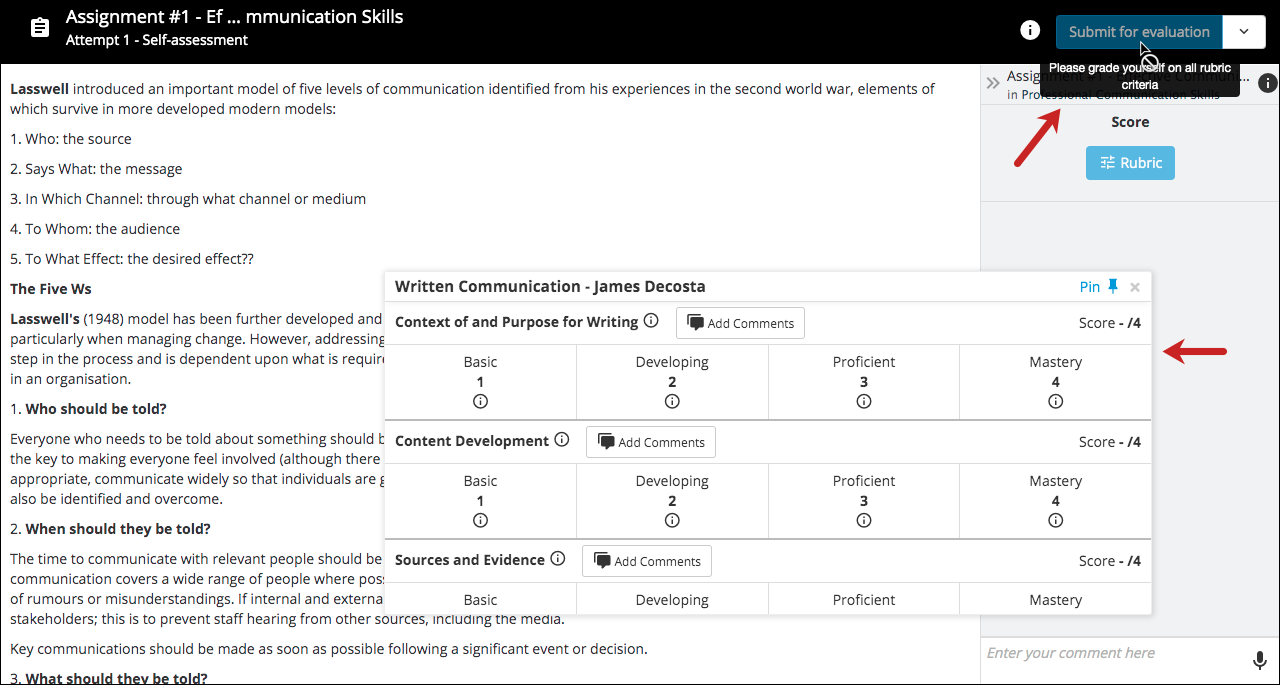Click Score - /4 for Context of and Purpose

click(1110, 323)
